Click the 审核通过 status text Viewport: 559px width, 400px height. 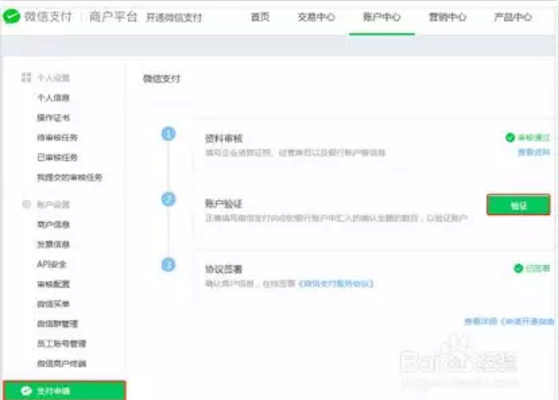(x=534, y=137)
